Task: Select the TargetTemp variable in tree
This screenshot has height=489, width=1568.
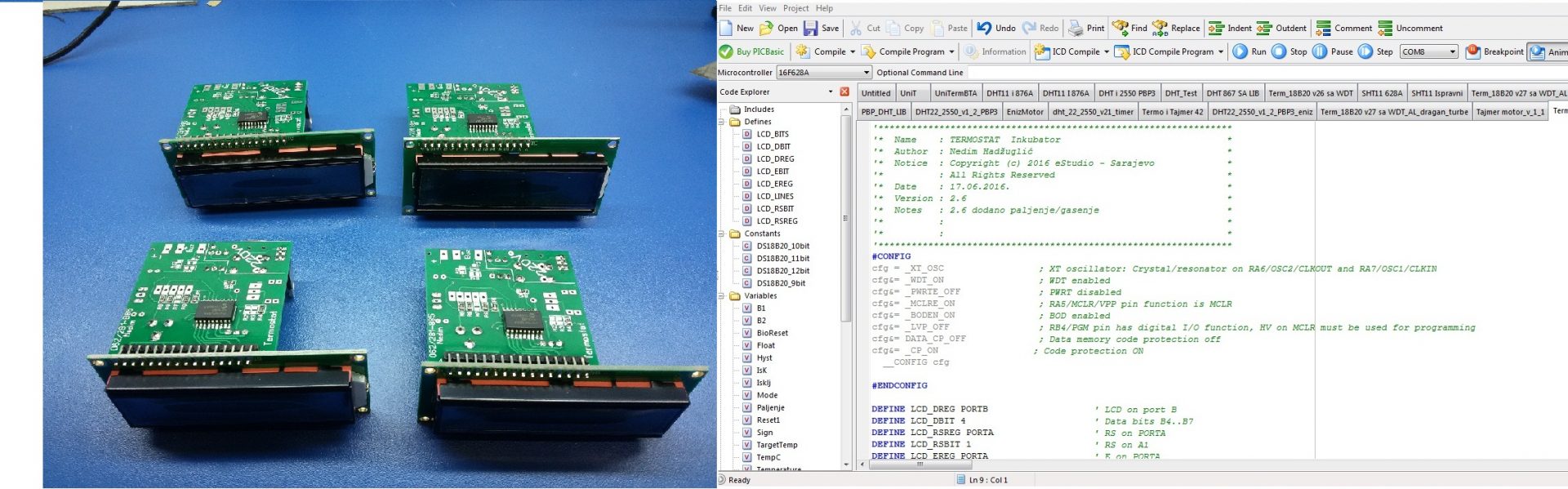Action: coord(776,445)
